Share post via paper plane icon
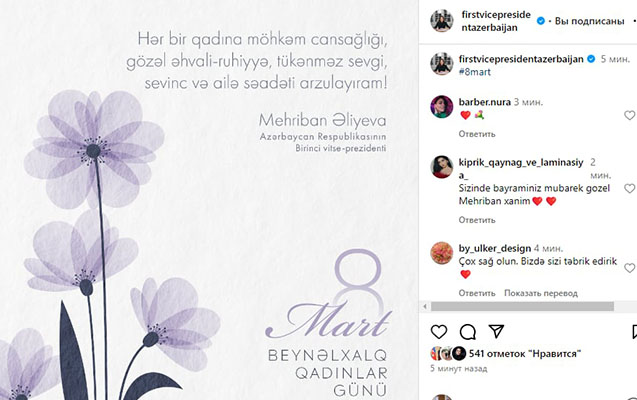This screenshot has width=637, height=400. (x=496, y=331)
